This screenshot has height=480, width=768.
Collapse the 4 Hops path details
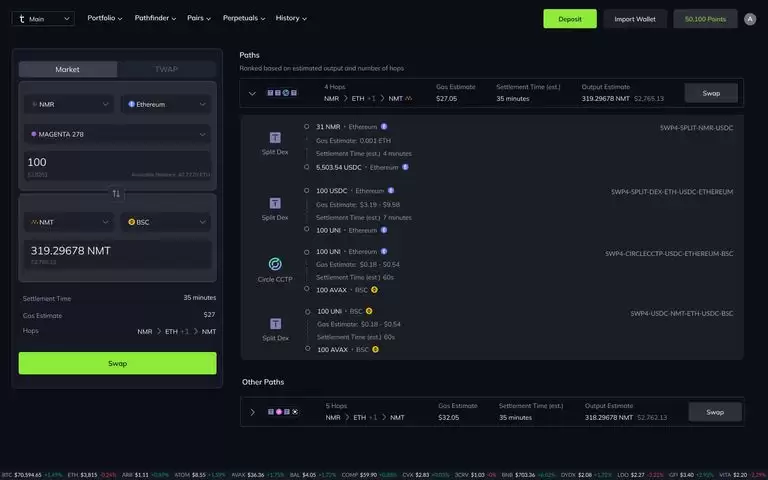(252, 93)
